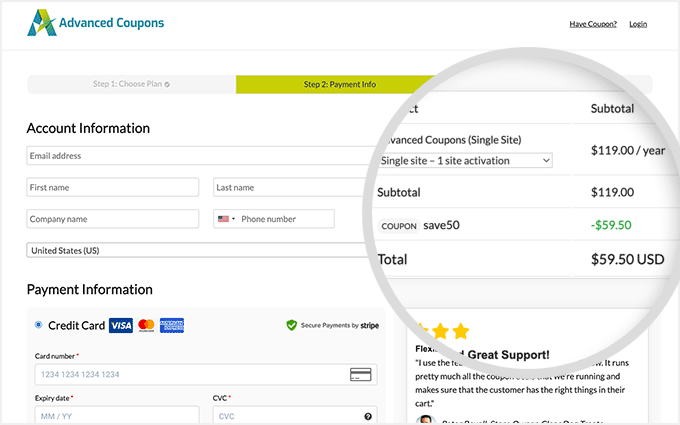Click the American Express card icon

[172, 326]
